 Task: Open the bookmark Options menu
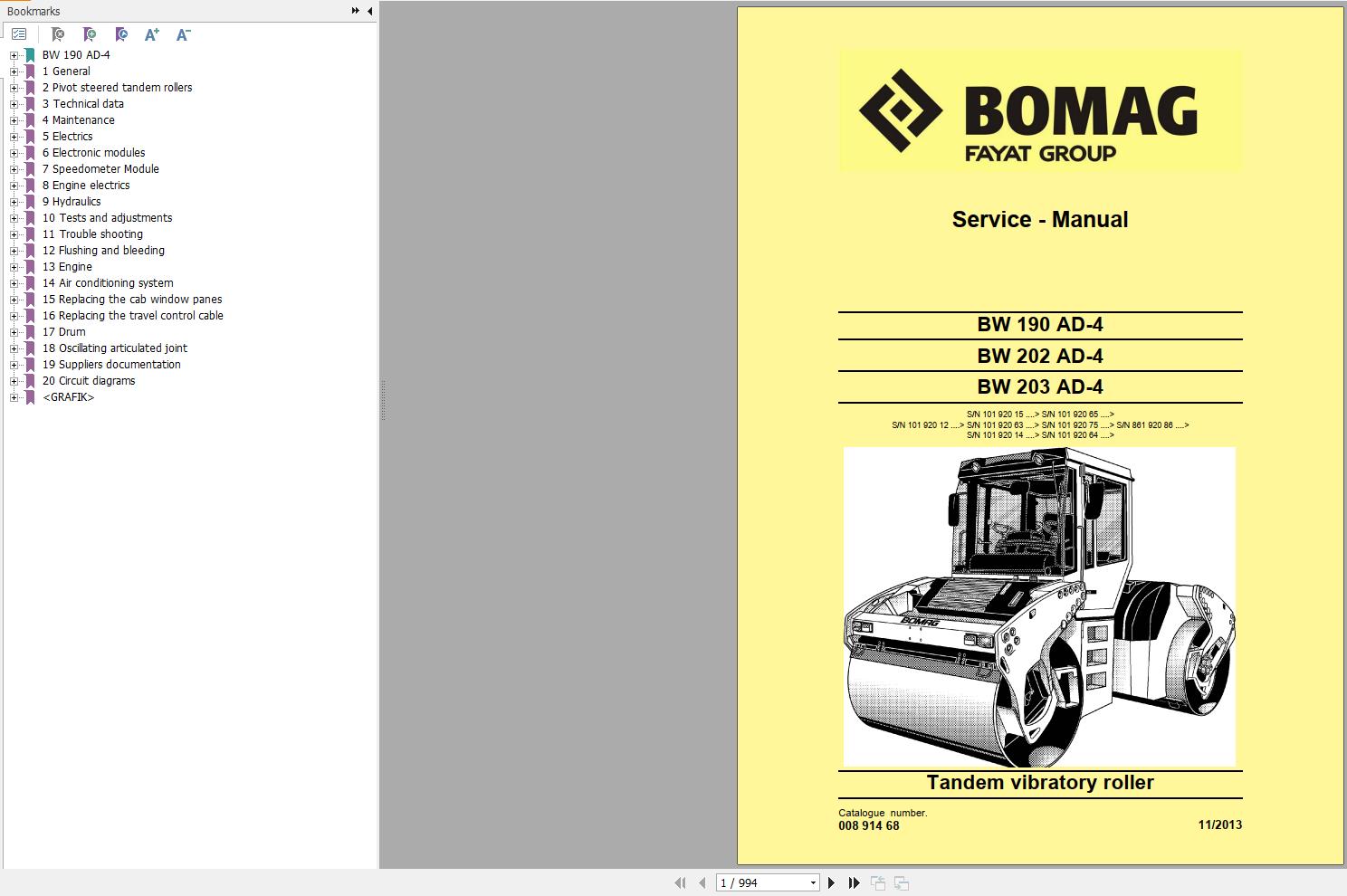(18, 34)
